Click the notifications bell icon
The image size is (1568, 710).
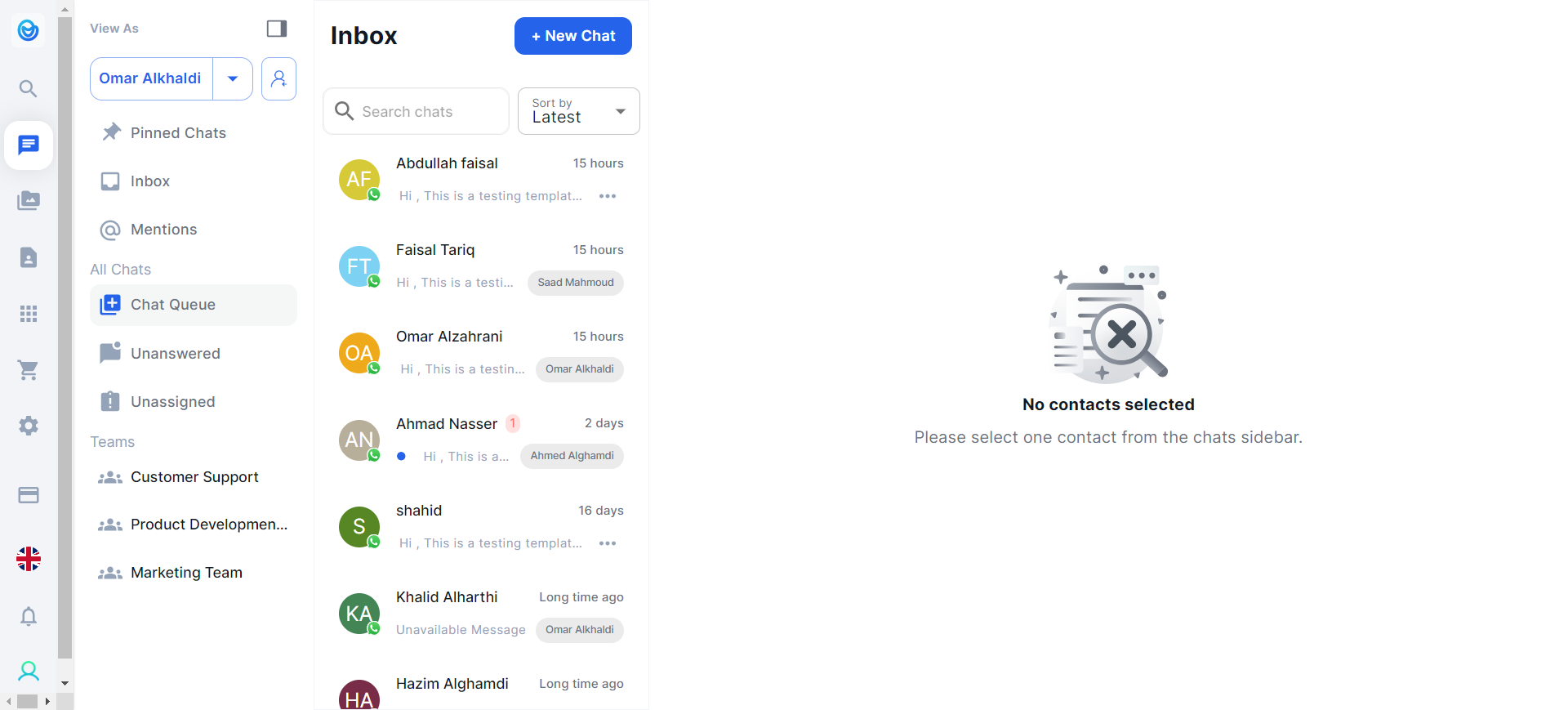click(x=29, y=616)
